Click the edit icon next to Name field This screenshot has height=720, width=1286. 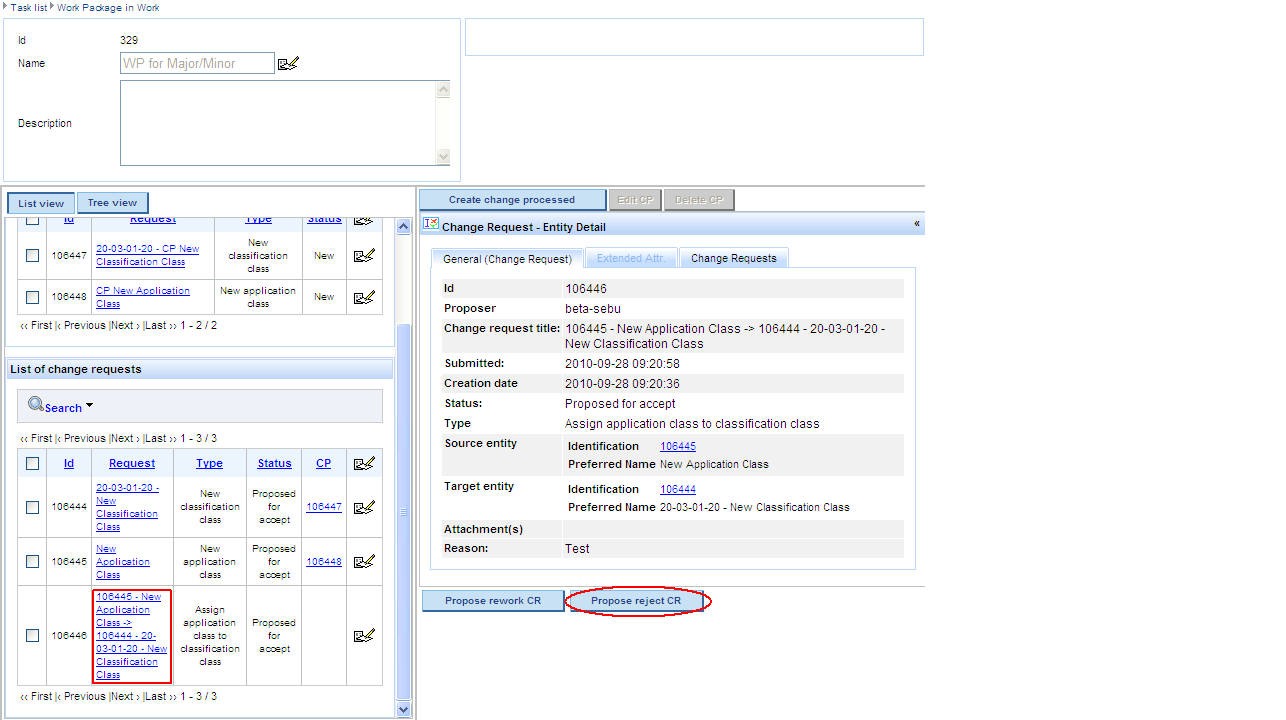point(288,64)
